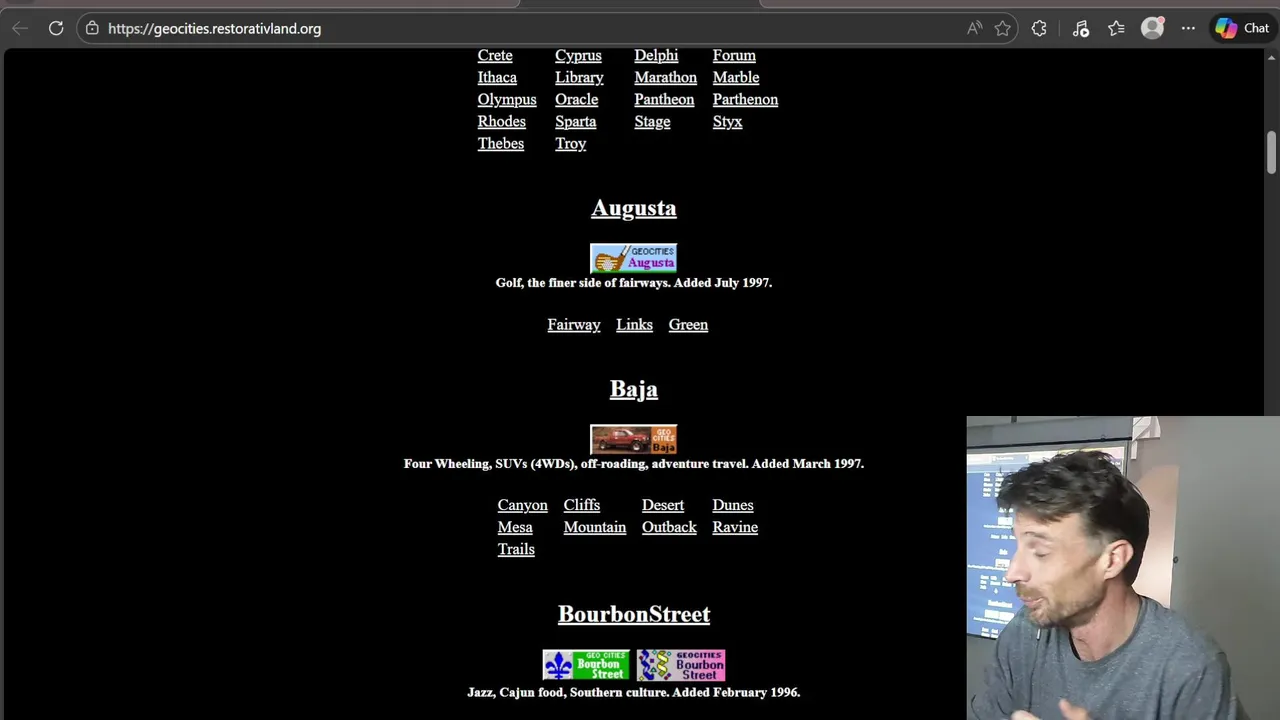Follow the Outback link
Image resolution: width=1280 pixels, height=720 pixels.
click(669, 527)
